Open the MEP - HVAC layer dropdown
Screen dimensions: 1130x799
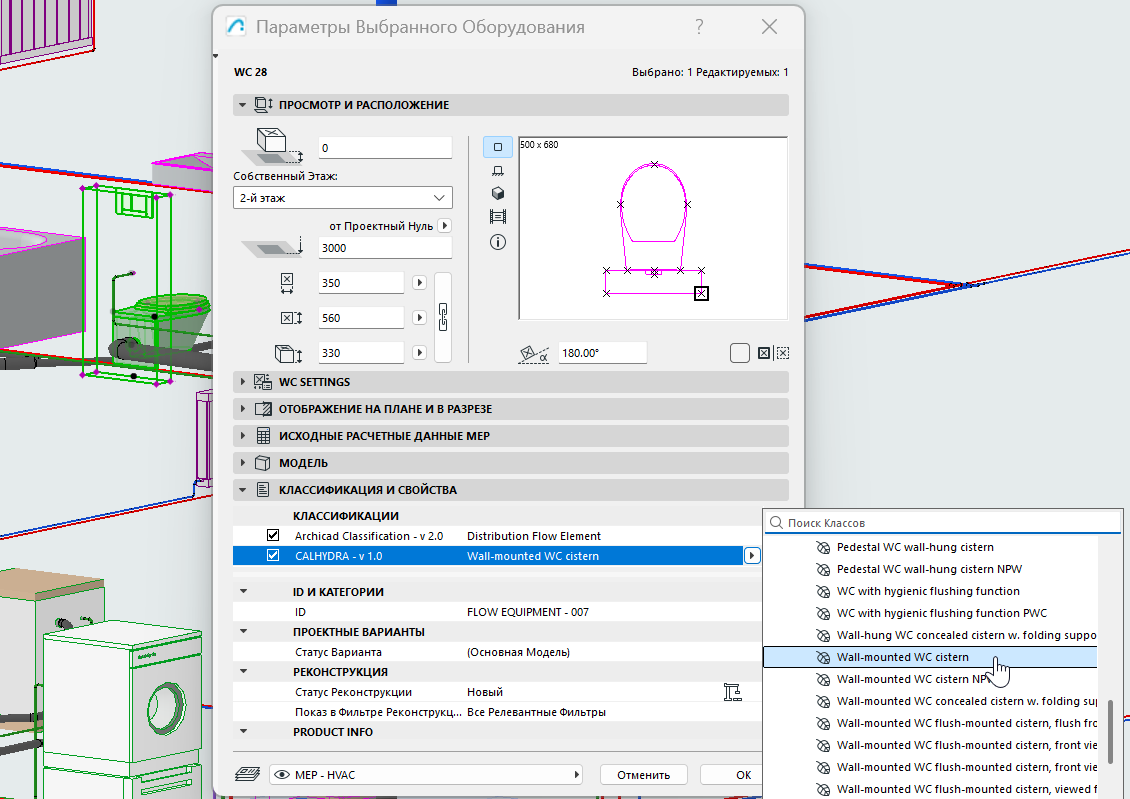pos(425,775)
